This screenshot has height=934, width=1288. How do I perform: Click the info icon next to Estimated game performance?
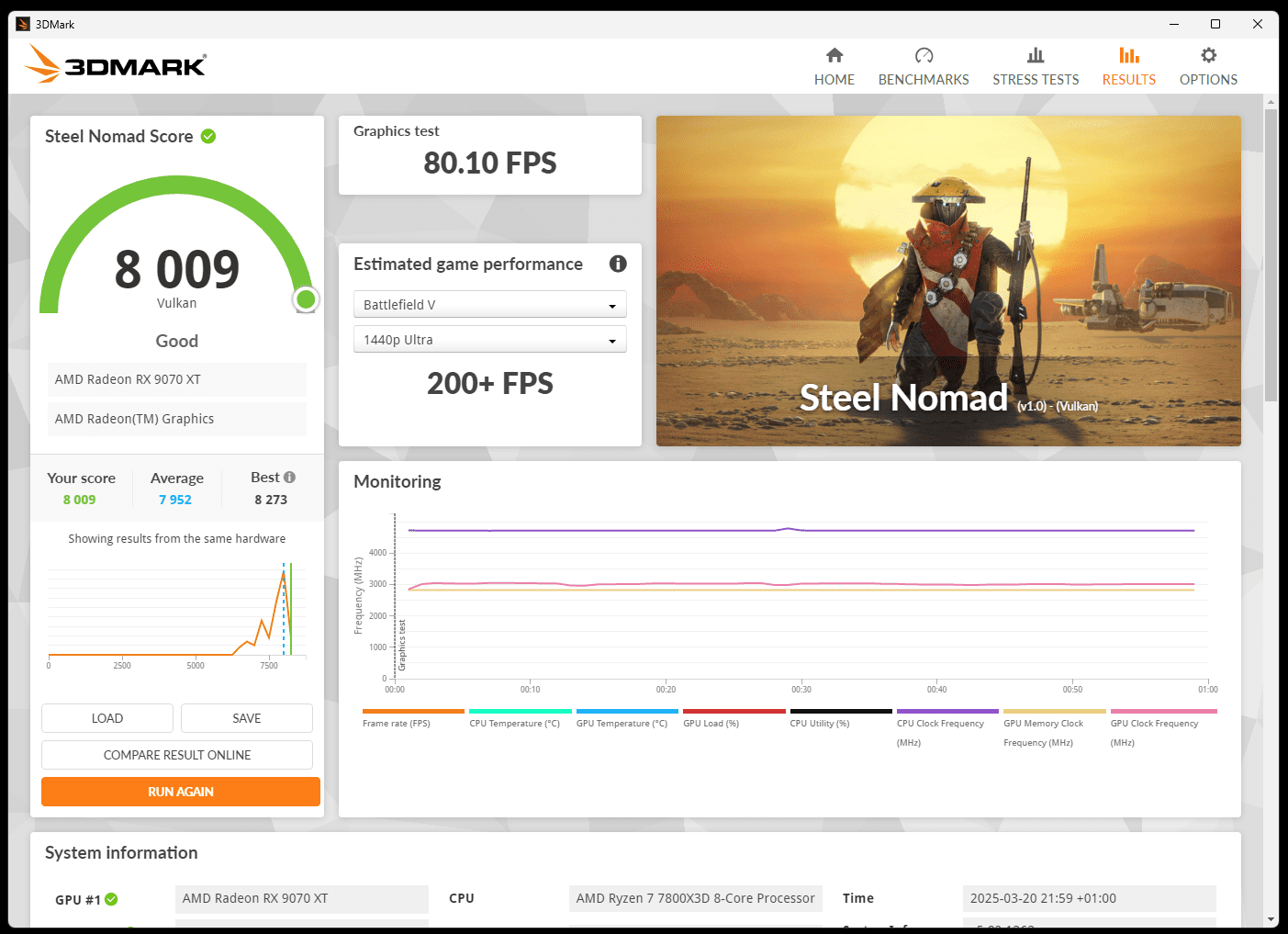(618, 264)
